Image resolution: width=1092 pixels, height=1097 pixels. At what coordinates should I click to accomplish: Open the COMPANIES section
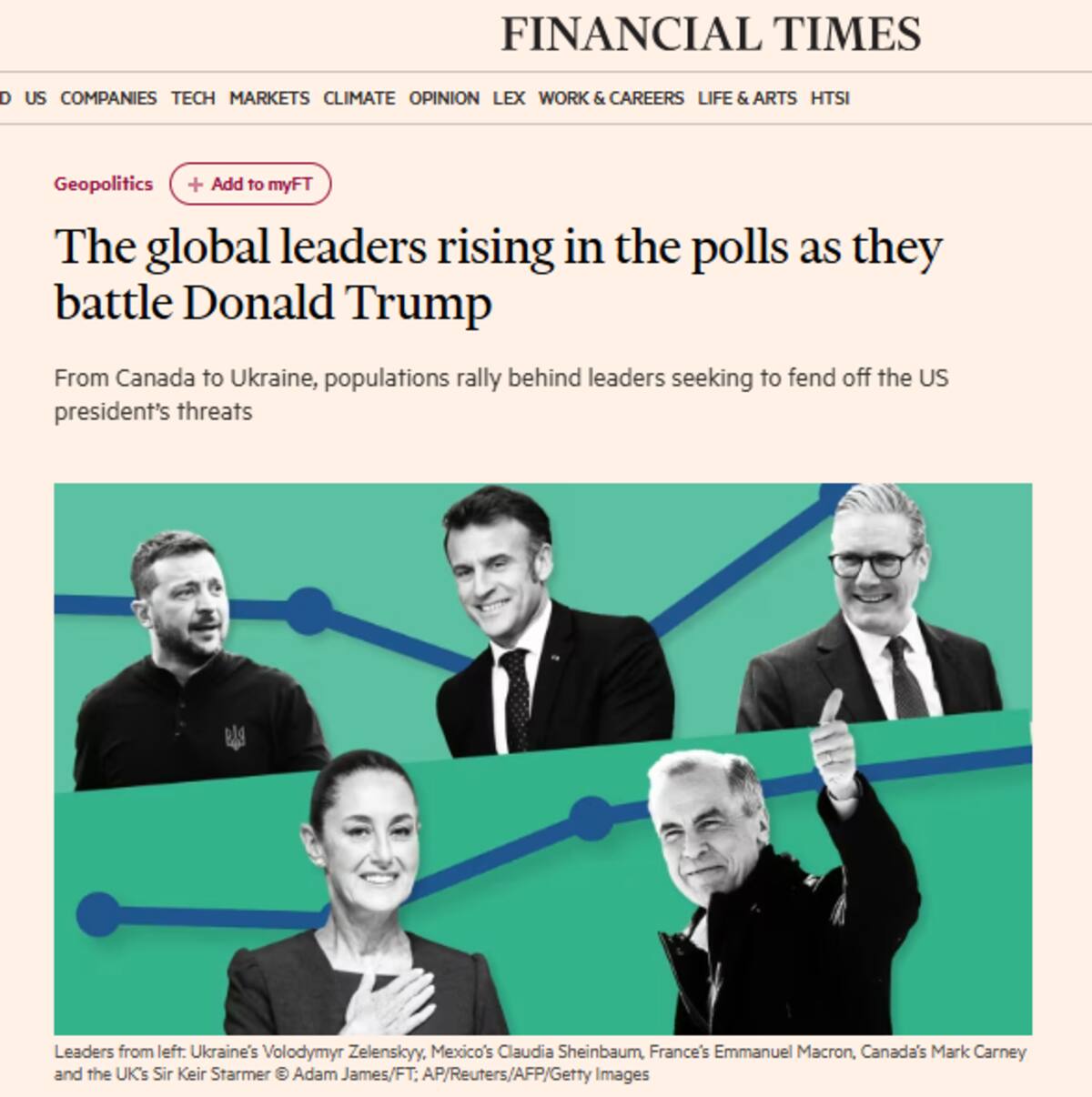(107, 97)
